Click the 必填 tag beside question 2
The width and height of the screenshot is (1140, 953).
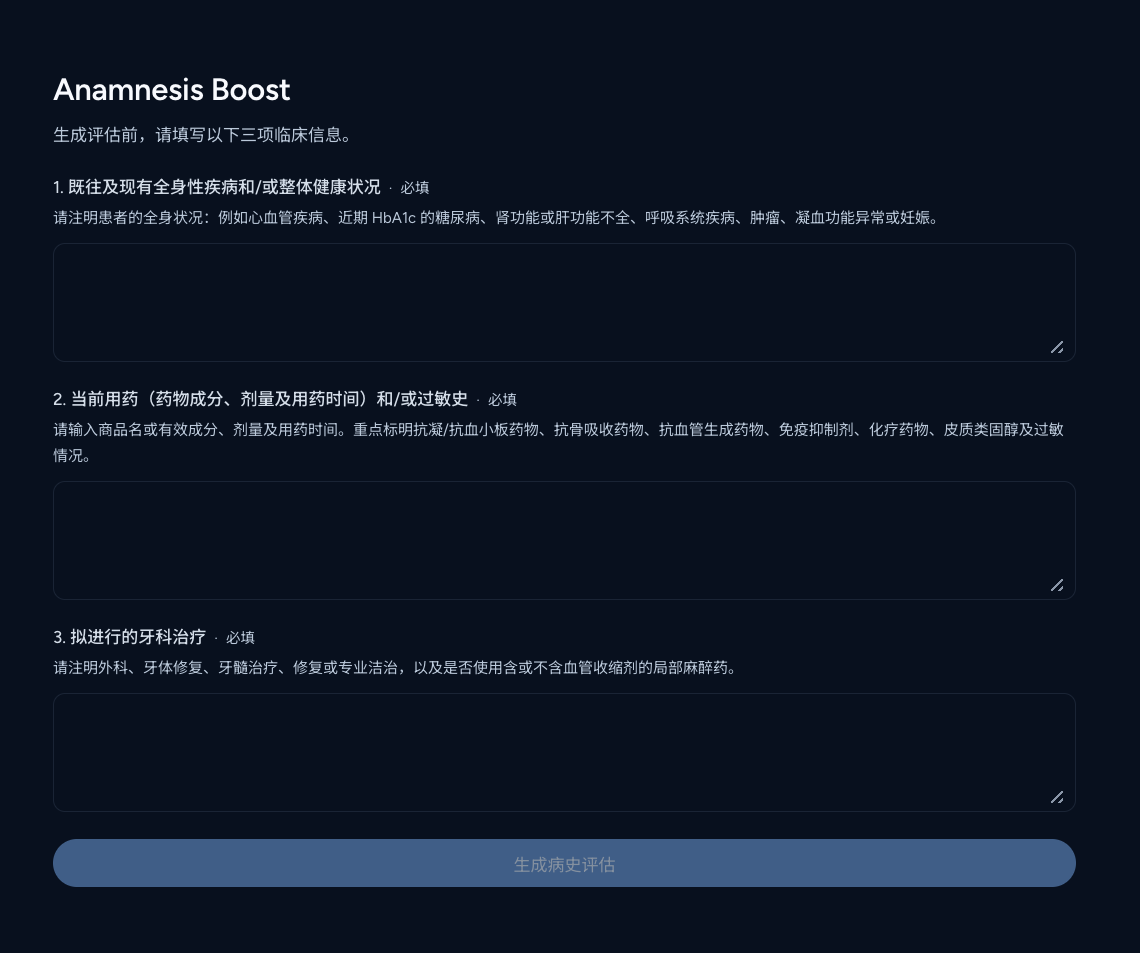pyautogui.click(x=502, y=400)
